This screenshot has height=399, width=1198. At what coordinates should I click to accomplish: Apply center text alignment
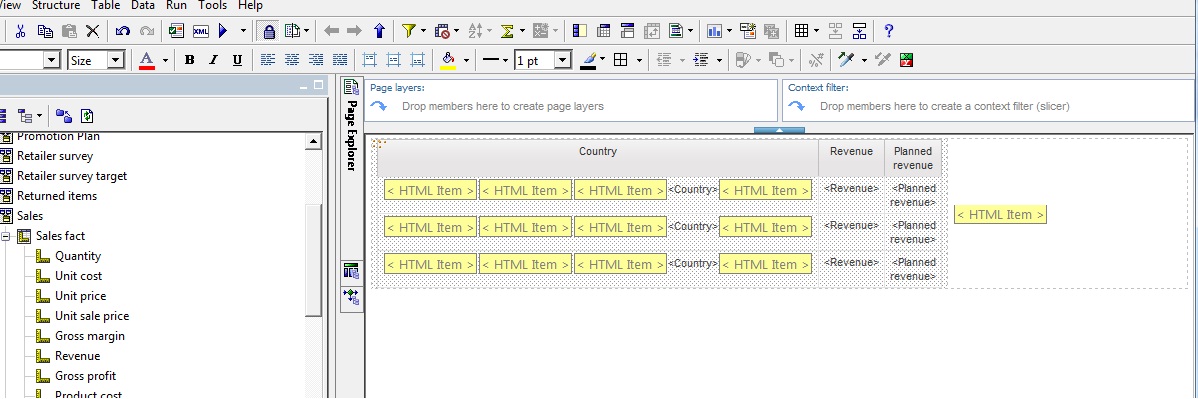click(x=292, y=60)
